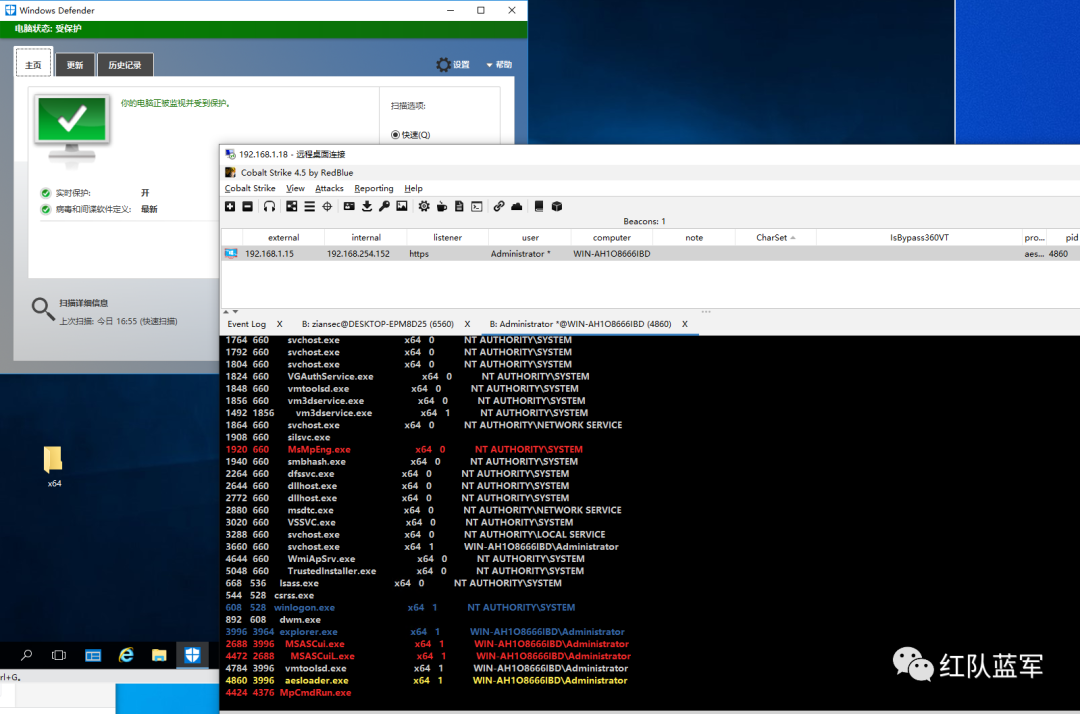Open Cobalt Strike menu
Viewport: 1080px width, 714px height.
click(x=250, y=189)
